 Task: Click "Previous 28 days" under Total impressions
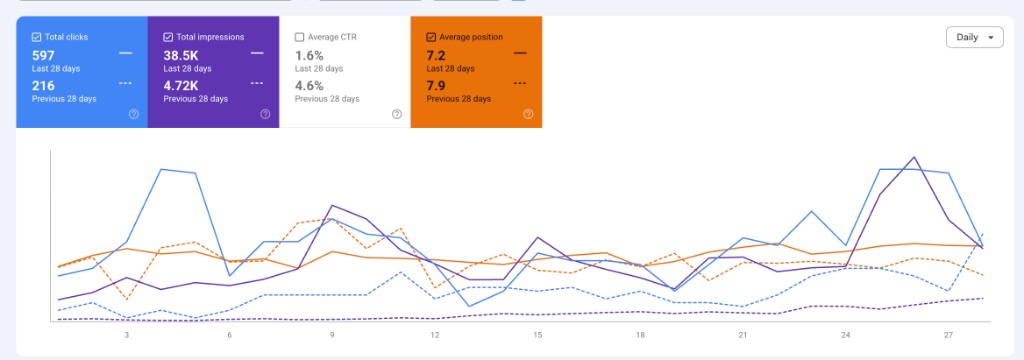point(196,99)
